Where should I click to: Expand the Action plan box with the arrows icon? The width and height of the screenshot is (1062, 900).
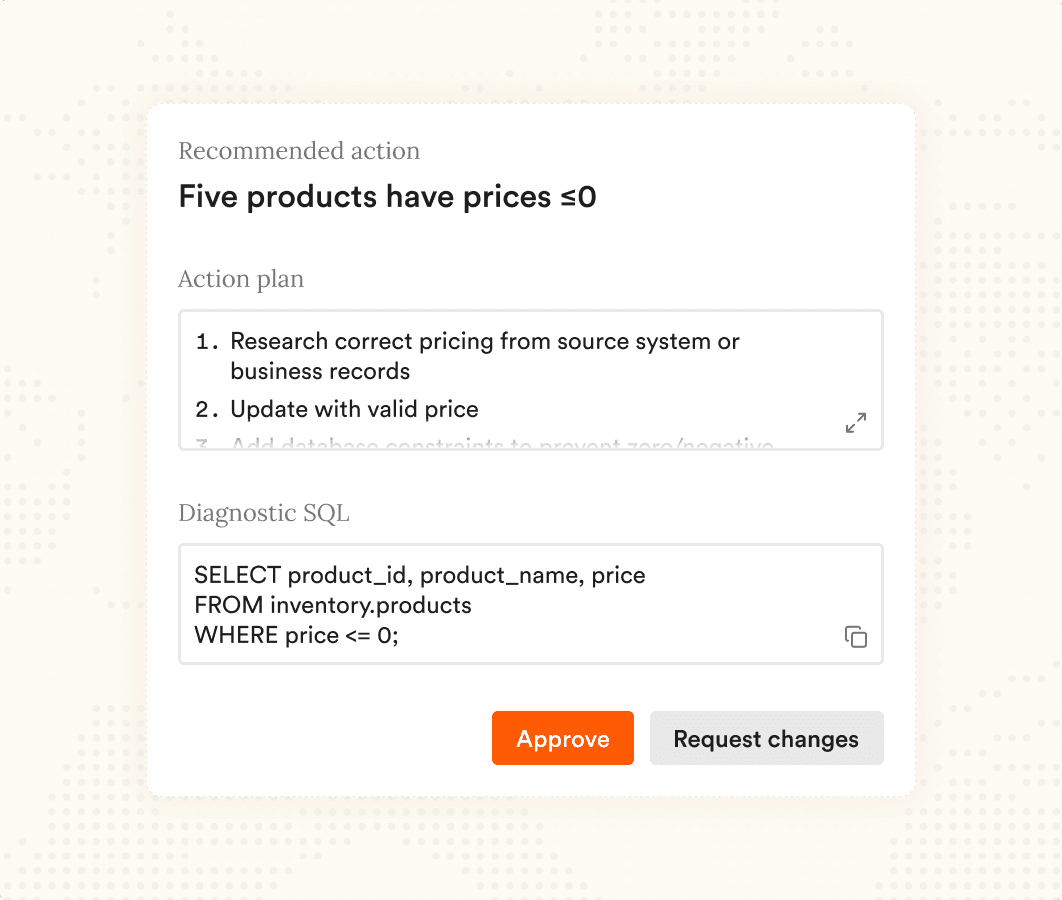(x=856, y=423)
